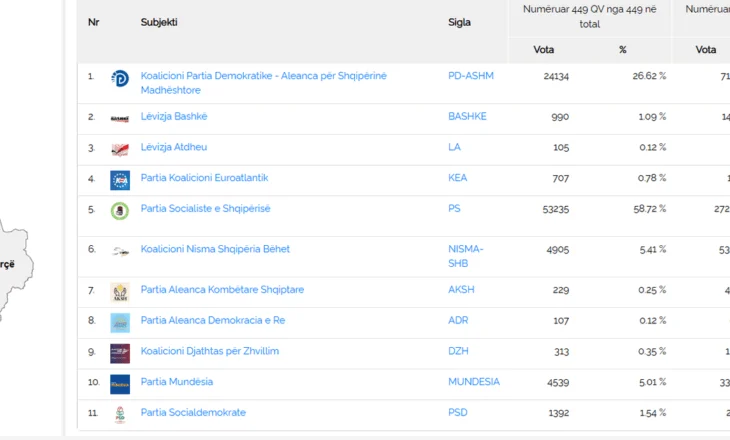Select the 1392 votes cell
This screenshot has height=440, width=730.
(x=559, y=413)
